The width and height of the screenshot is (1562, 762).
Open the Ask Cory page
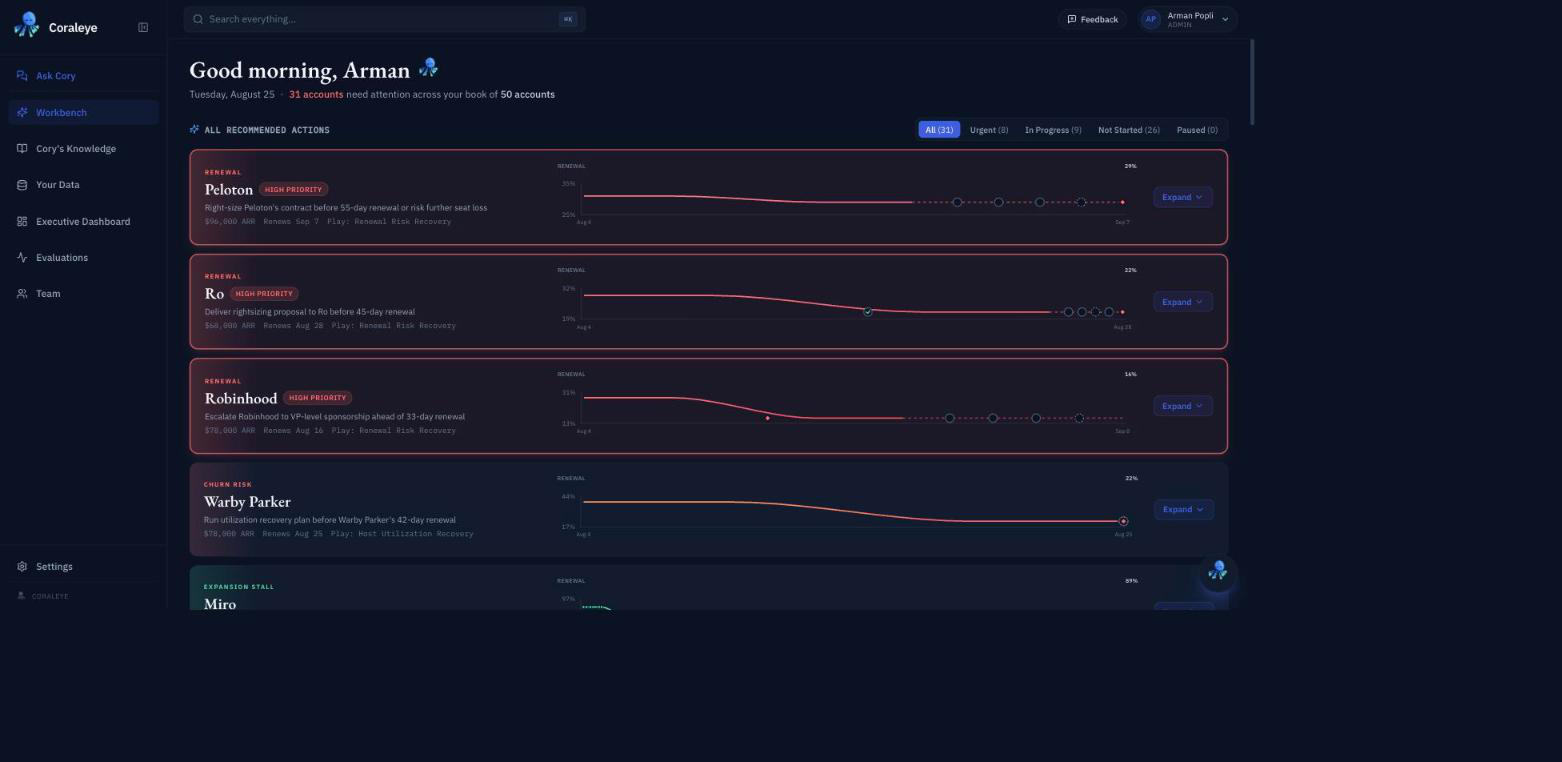point(83,76)
